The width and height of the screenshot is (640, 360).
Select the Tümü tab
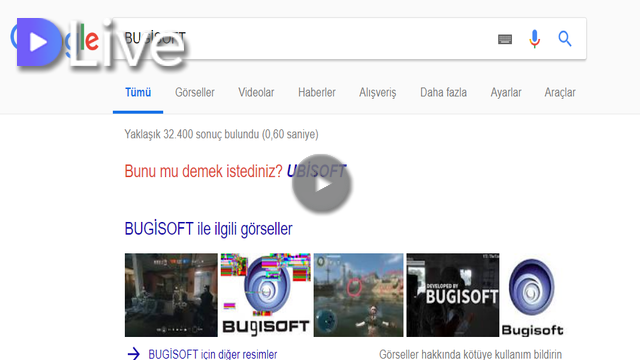tap(138, 93)
